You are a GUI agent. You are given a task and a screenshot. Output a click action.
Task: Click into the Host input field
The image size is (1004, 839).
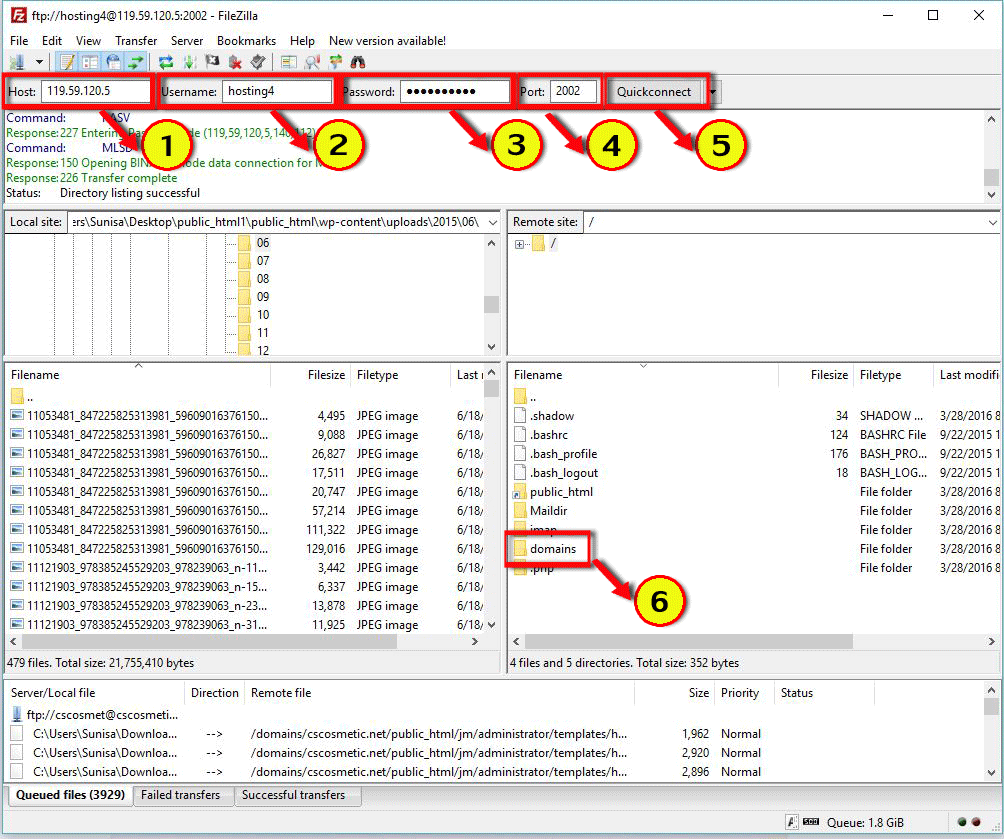tap(95, 92)
